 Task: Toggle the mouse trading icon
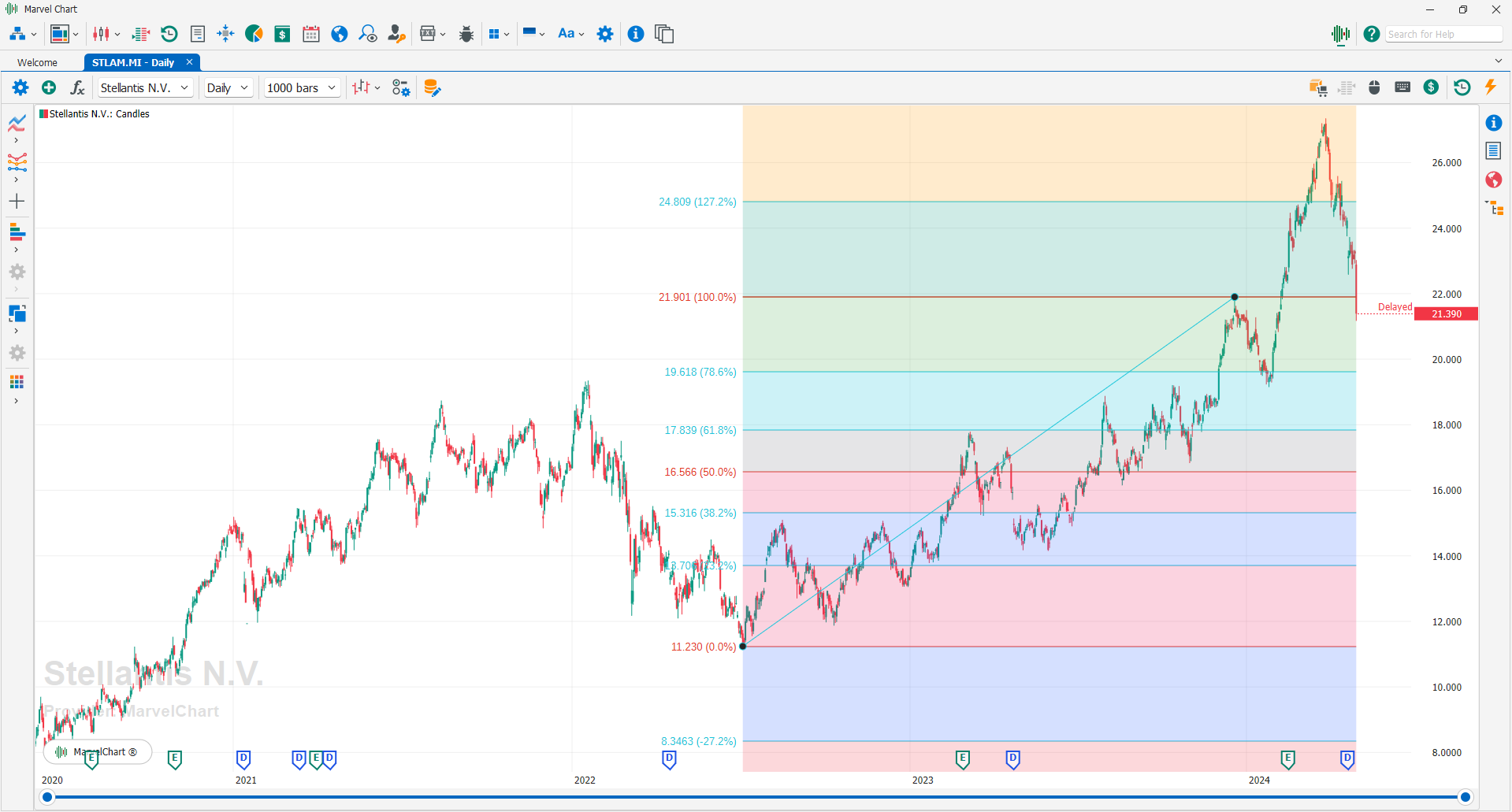pos(1374,87)
